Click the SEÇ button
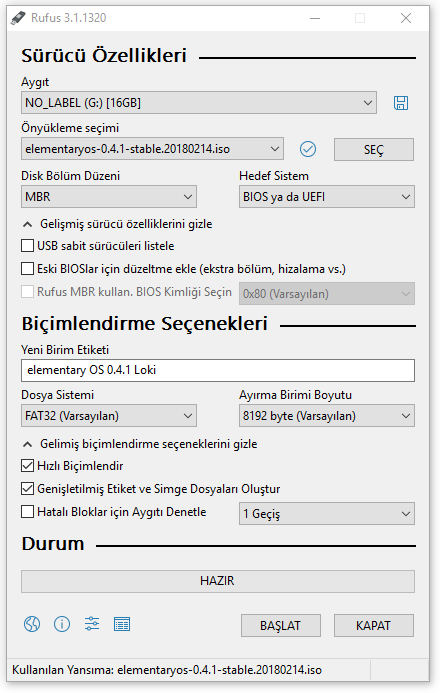Image resolution: width=440 pixels, height=693 pixels. (374, 149)
